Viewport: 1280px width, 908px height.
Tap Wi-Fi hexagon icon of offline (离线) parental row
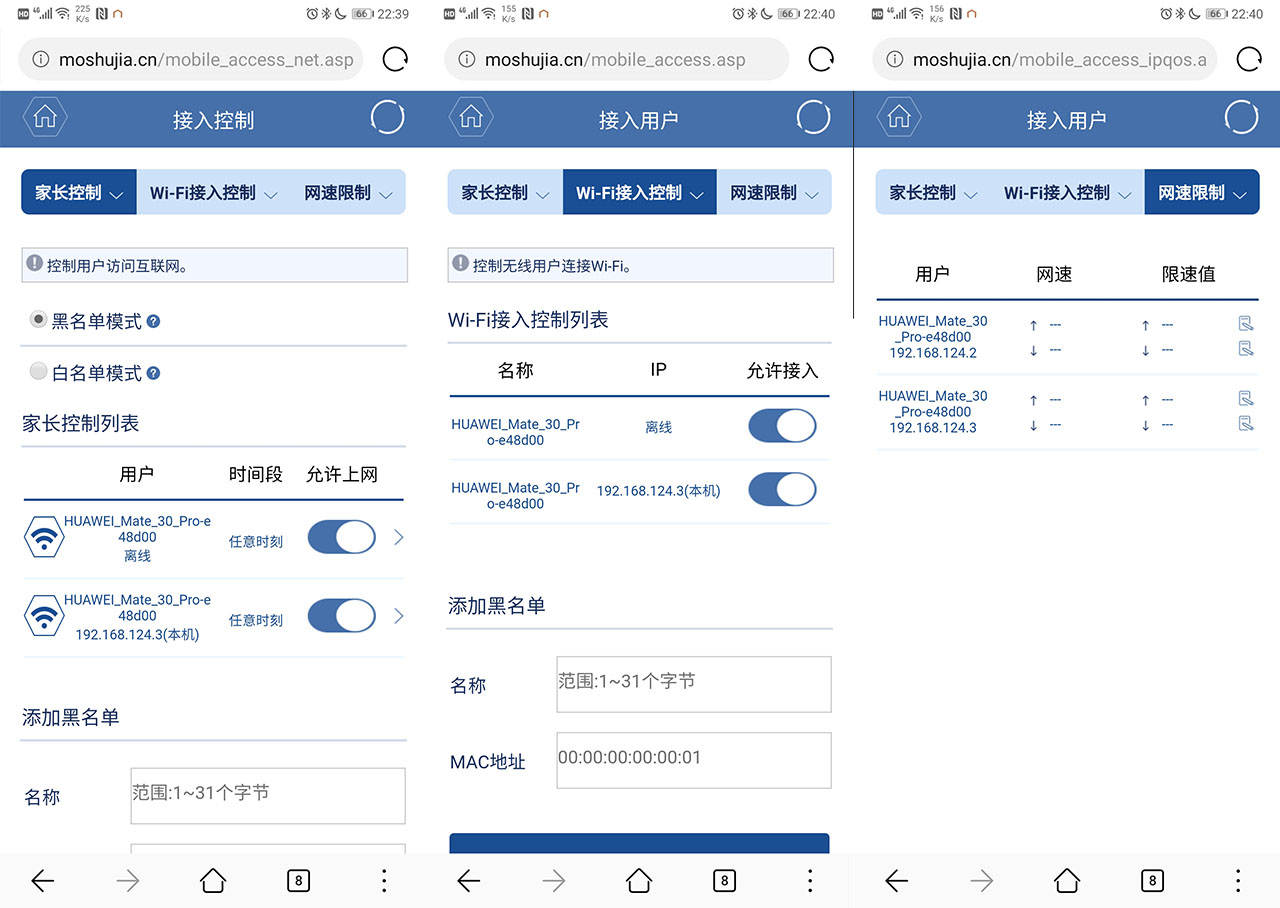coord(43,538)
